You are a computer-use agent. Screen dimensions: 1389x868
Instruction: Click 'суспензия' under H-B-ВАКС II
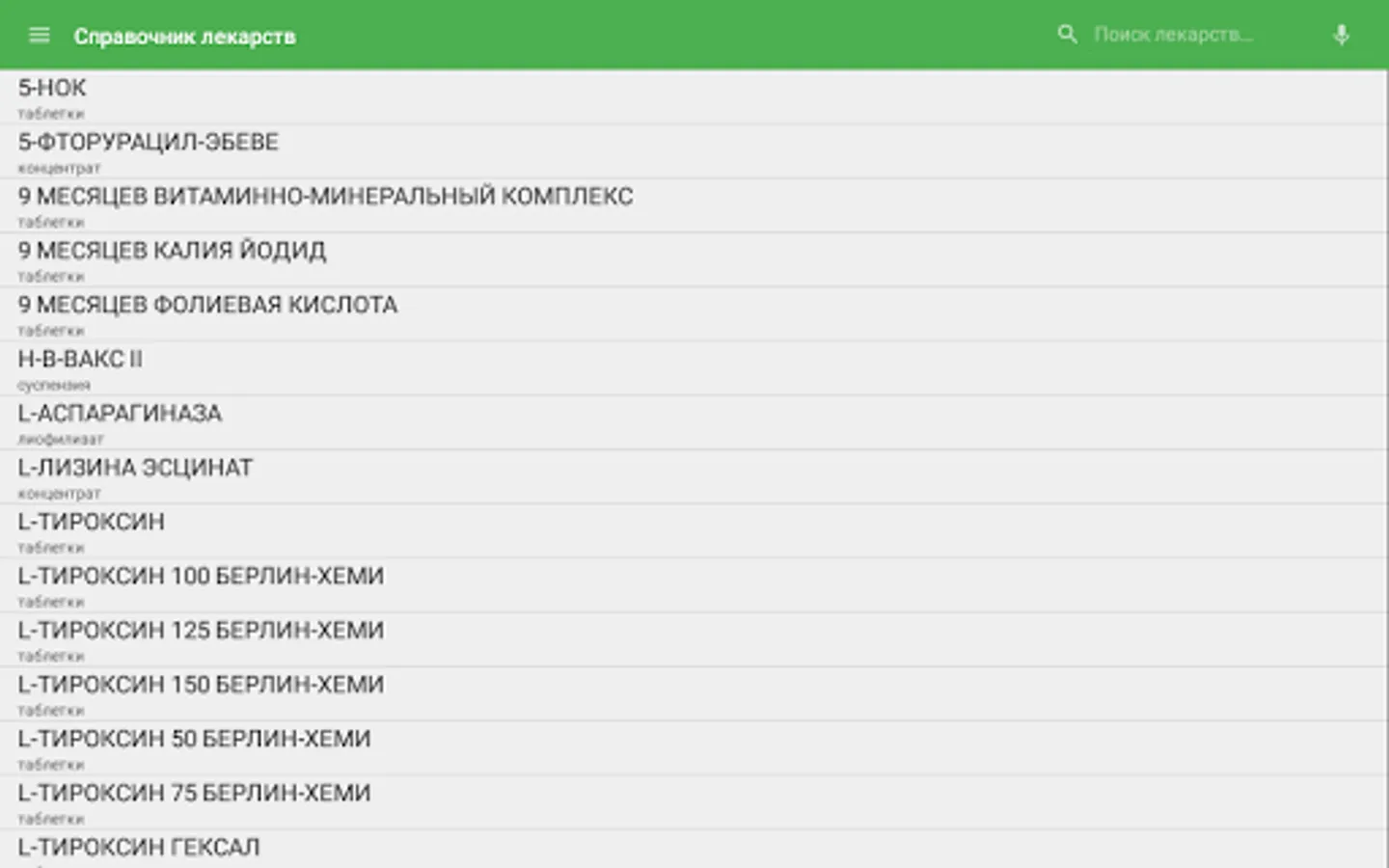pos(54,385)
